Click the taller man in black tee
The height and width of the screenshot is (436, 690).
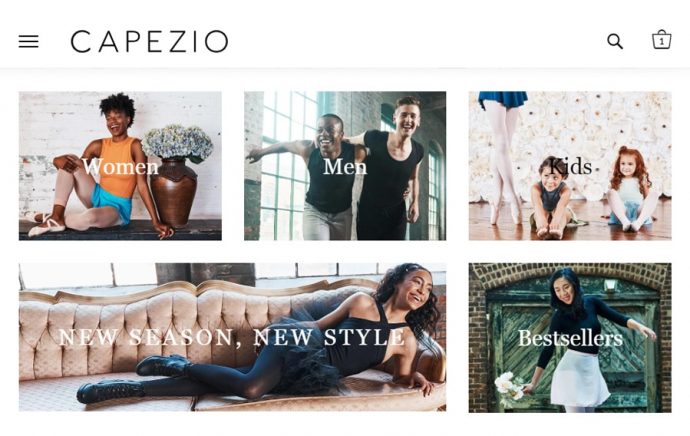392,169
